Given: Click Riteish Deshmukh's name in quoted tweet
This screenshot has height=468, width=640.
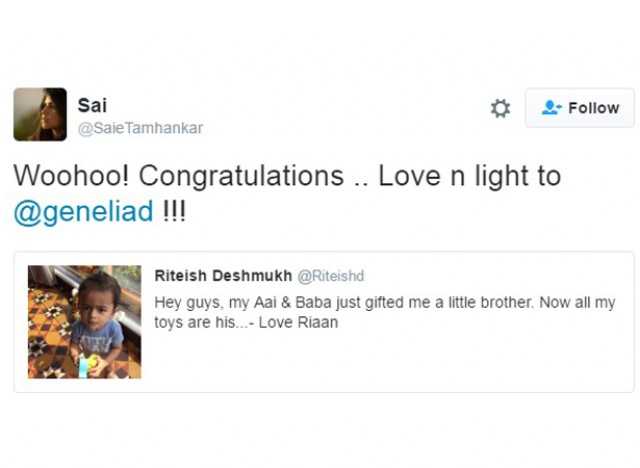Looking at the screenshot, I should tap(223, 276).
